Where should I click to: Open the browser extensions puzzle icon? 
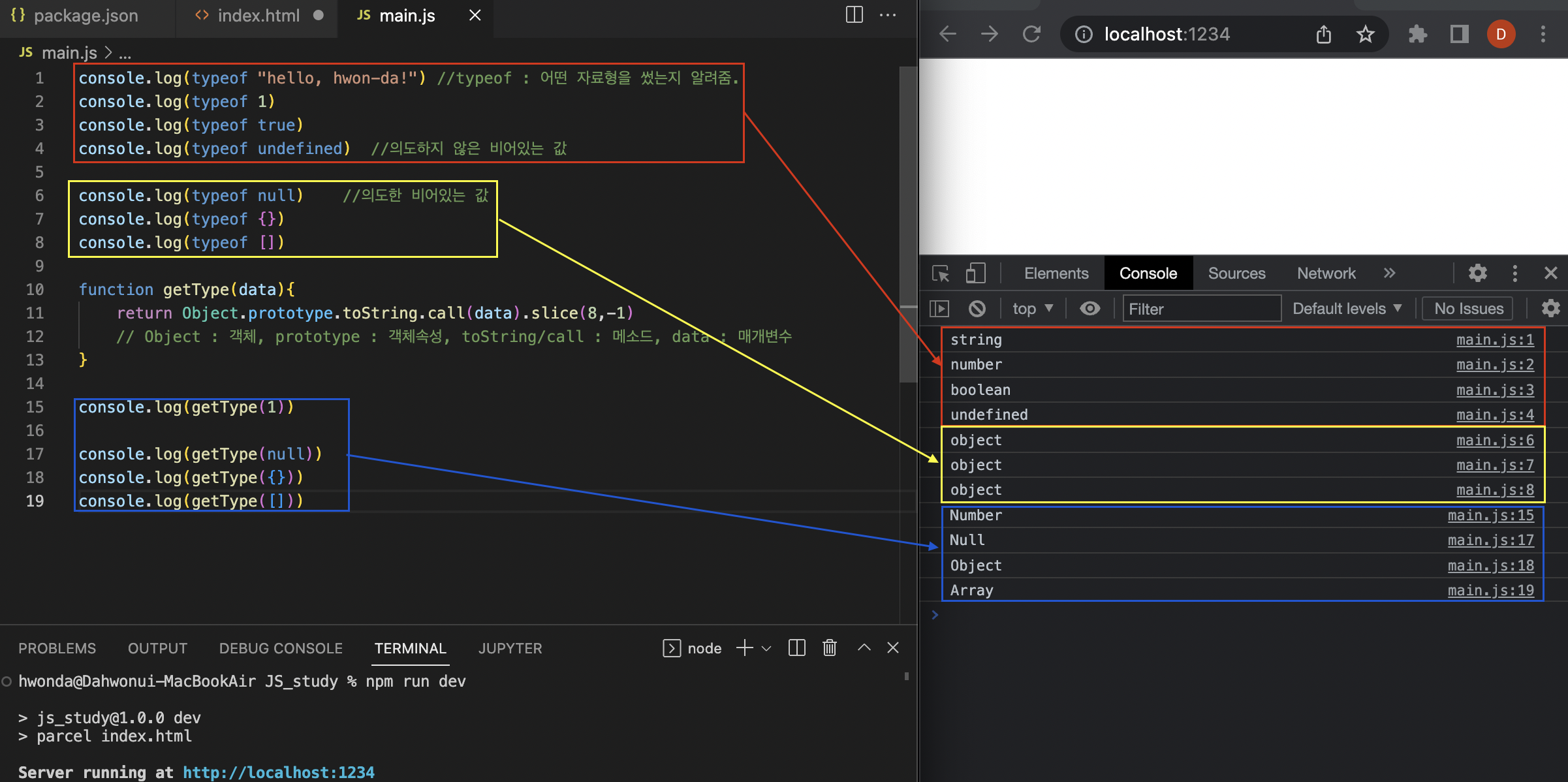(1417, 34)
